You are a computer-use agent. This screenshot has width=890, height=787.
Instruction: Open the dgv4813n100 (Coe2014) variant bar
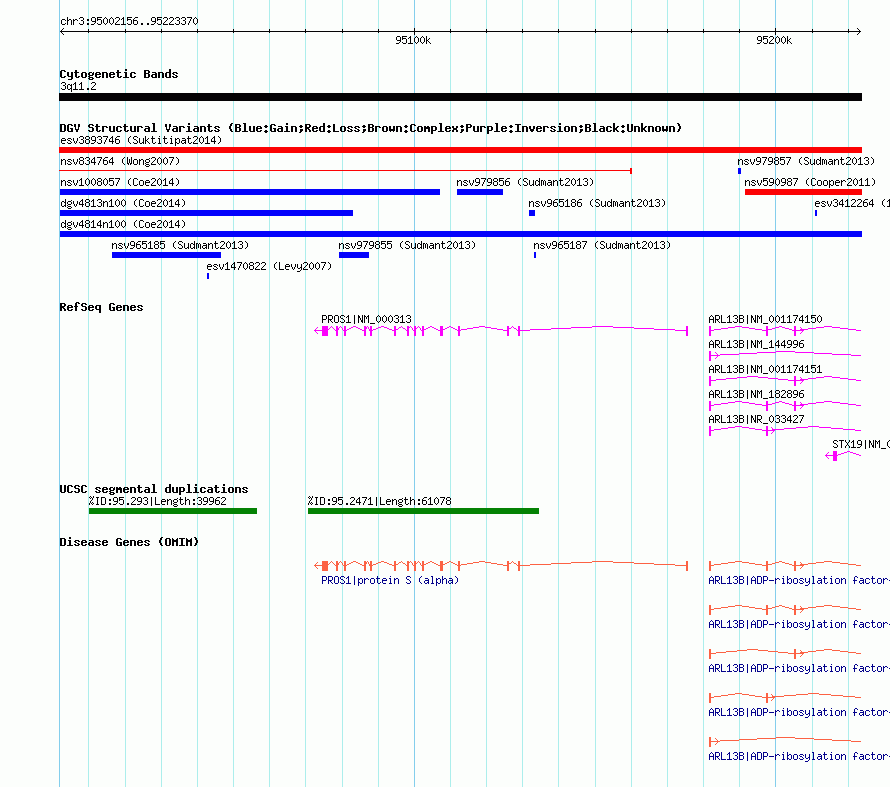pos(206,213)
